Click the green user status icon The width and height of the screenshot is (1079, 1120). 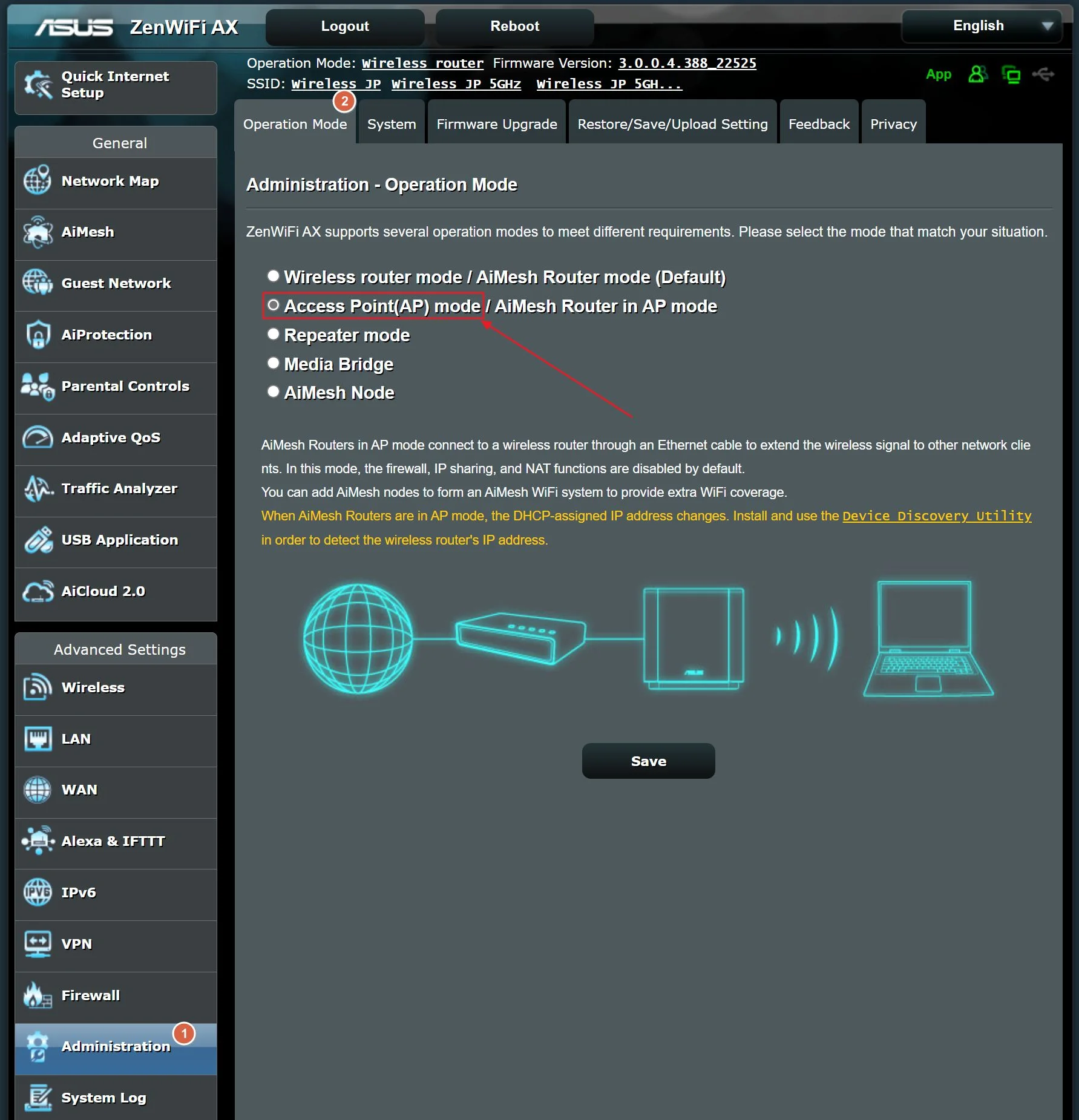click(978, 74)
